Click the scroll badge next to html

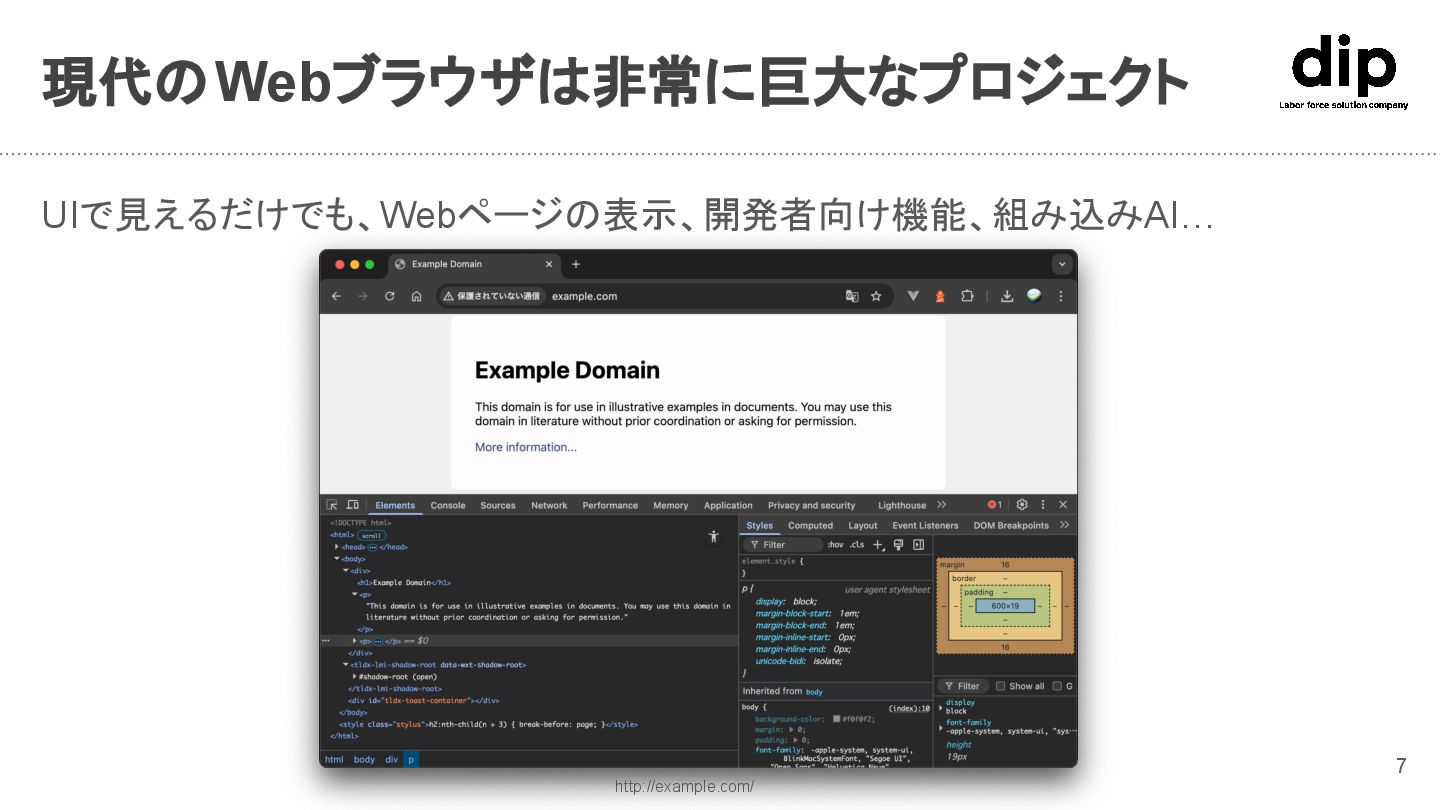tap(372, 535)
